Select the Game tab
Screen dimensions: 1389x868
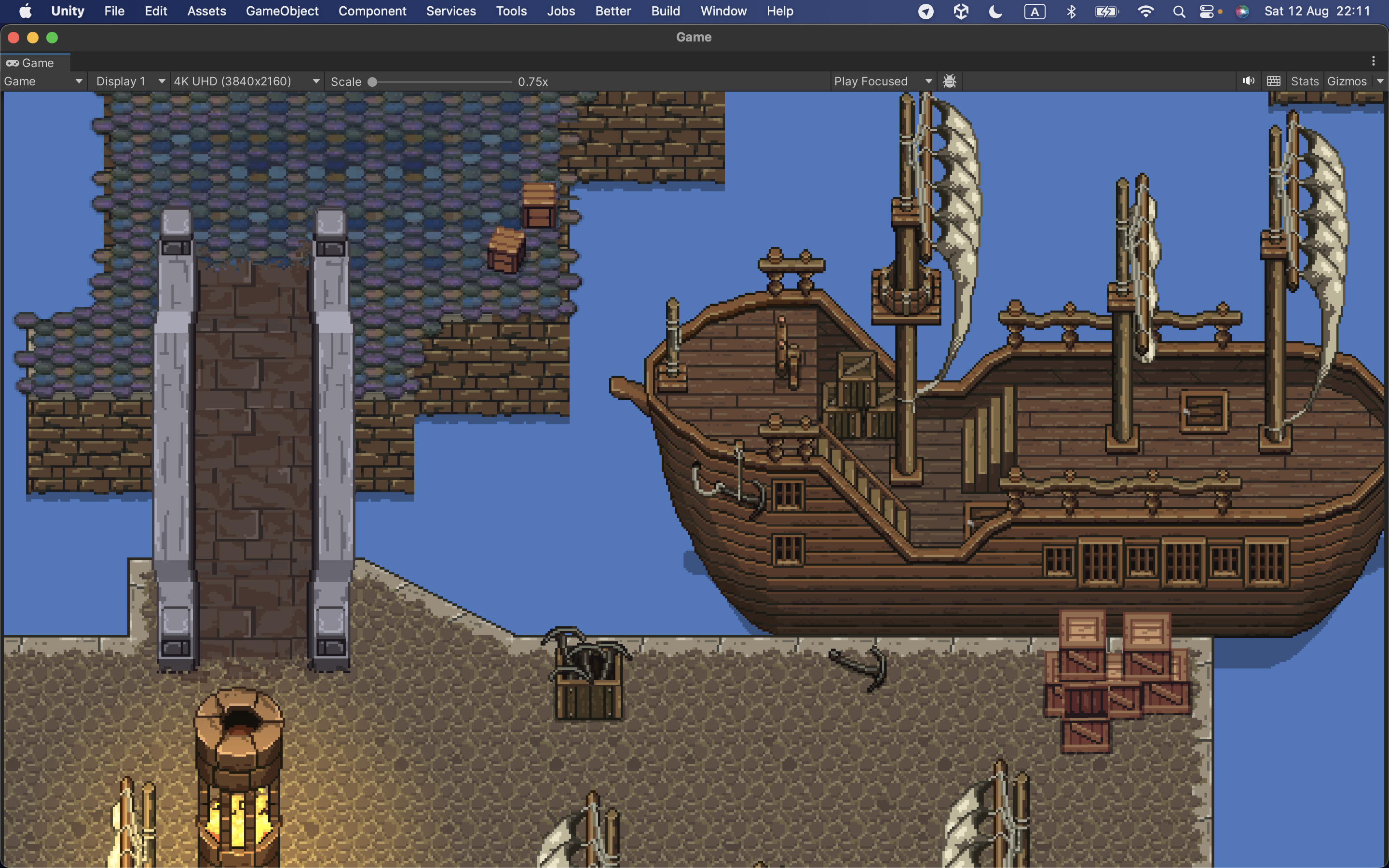pos(36,63)
